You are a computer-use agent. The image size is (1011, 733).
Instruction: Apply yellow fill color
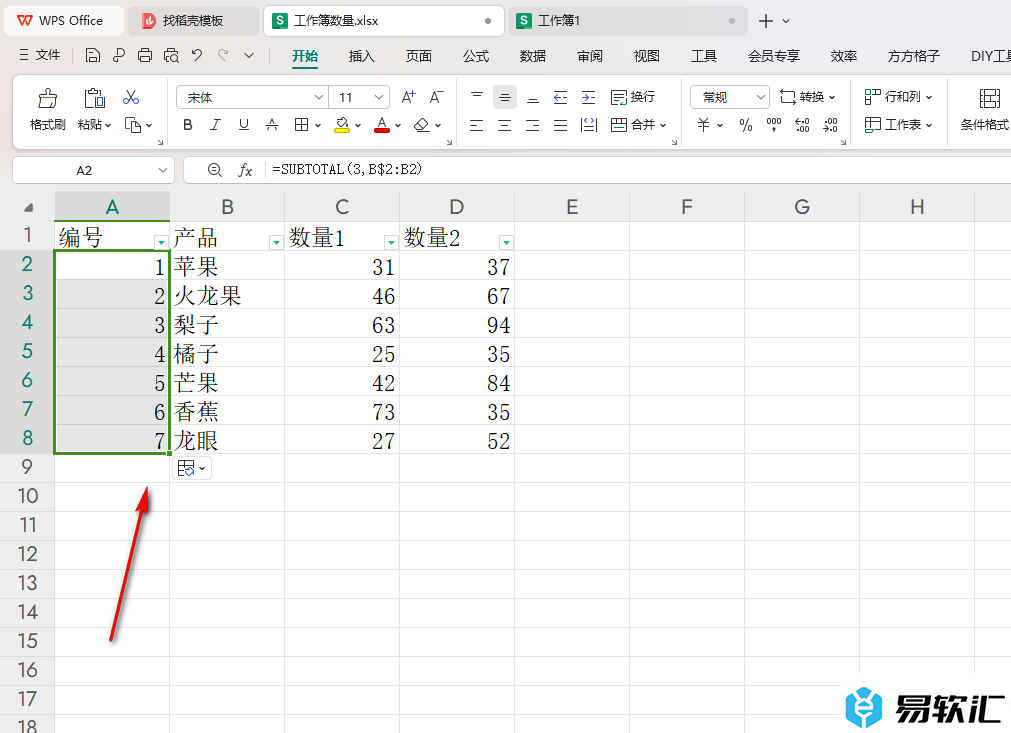coord(342,125)
